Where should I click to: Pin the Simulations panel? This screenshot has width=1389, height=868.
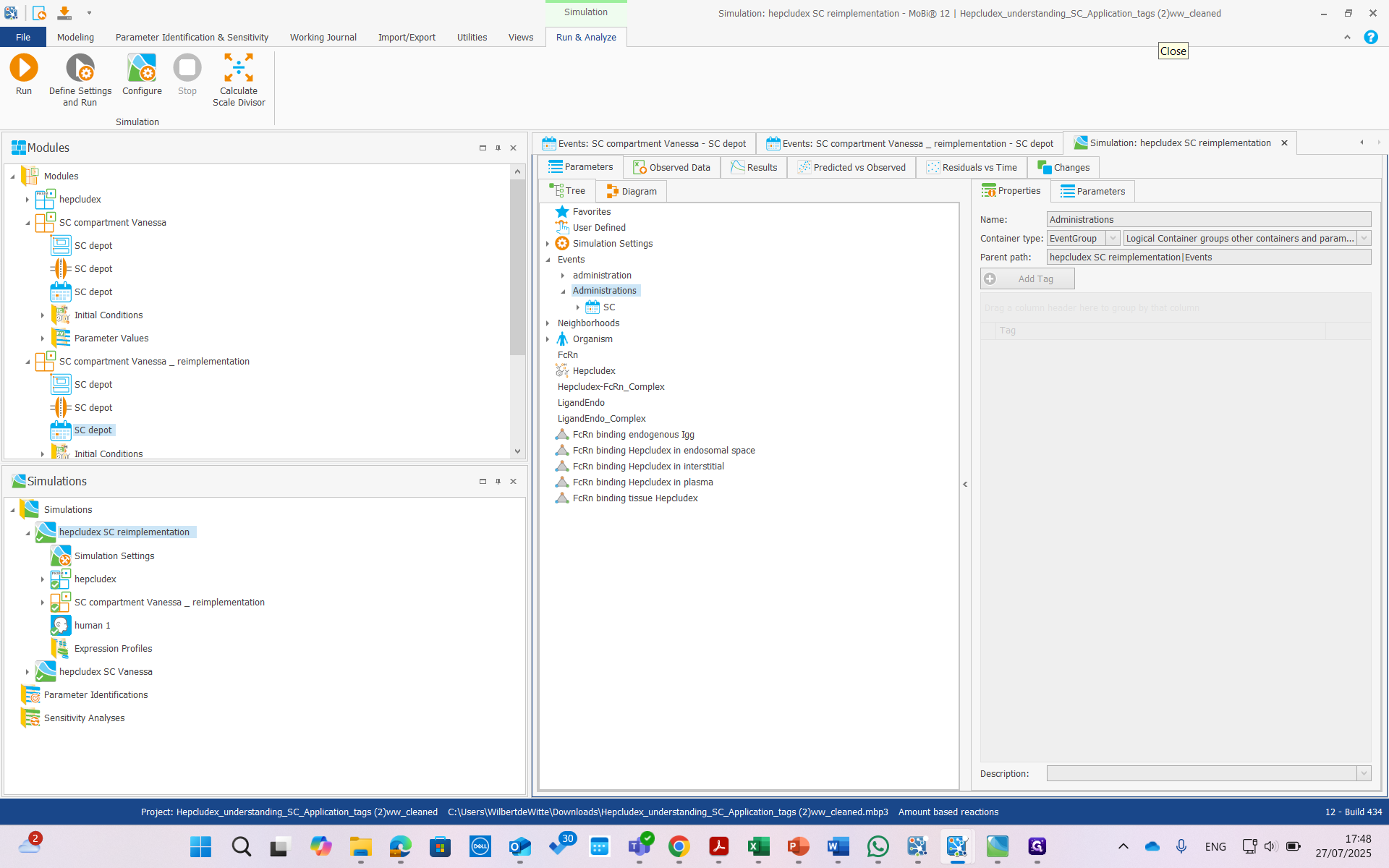pyautogui.click(x=498, y=481)
